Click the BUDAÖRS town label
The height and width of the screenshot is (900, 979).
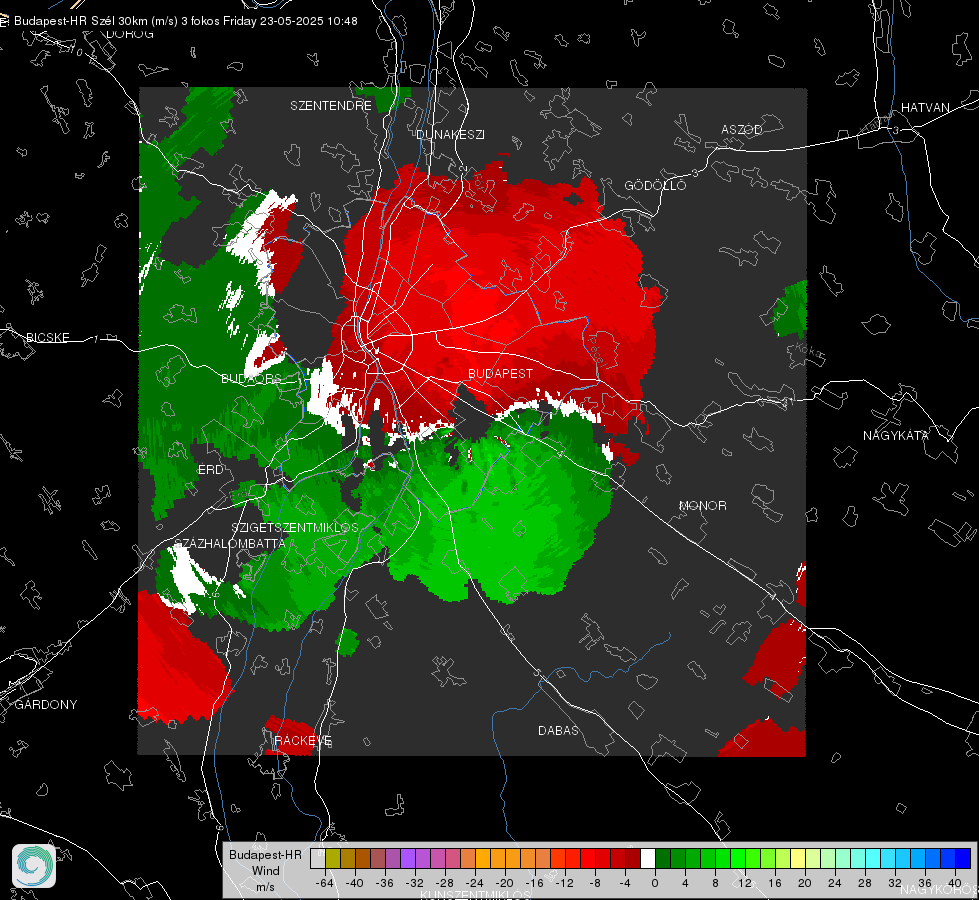pyautogui.click(x=252, y=378)
